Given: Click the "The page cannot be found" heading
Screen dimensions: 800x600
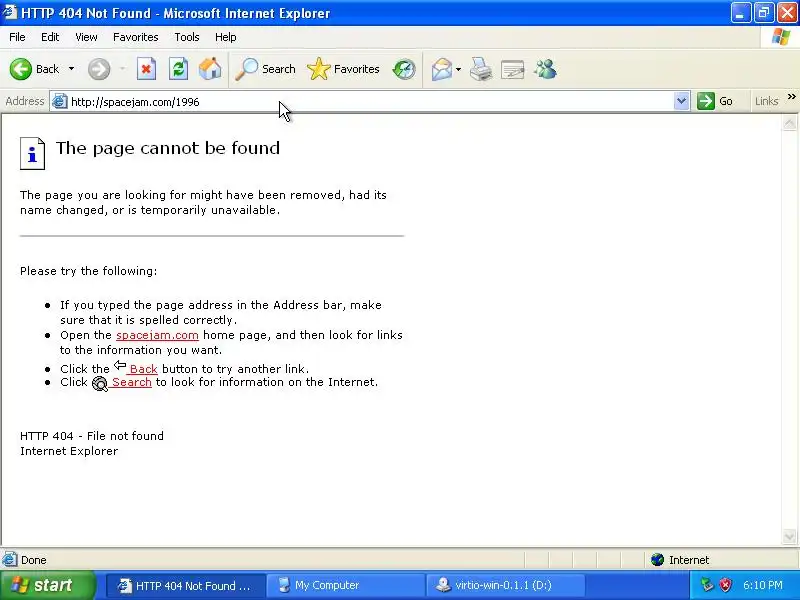Looking at the screenshot, I should tap(168, 148).
